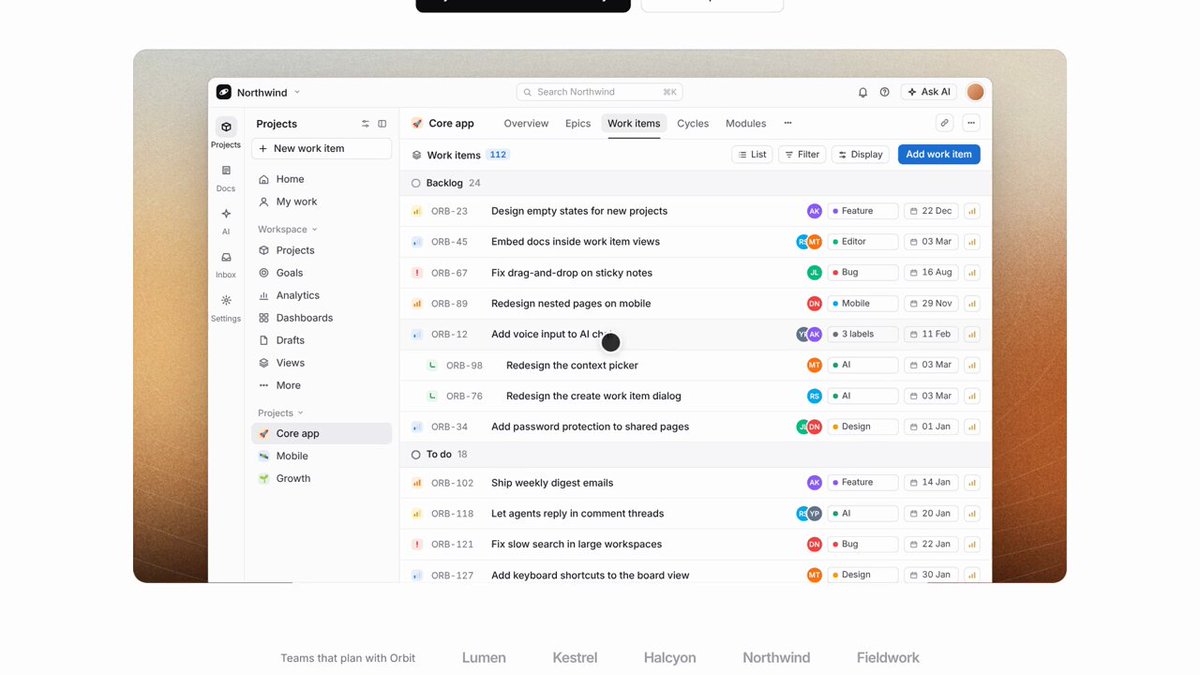Viewport: 1200px width, 675px height.
Task: Click New work item in sidebar
Action: pyautogui.click(x=321, y=148)
